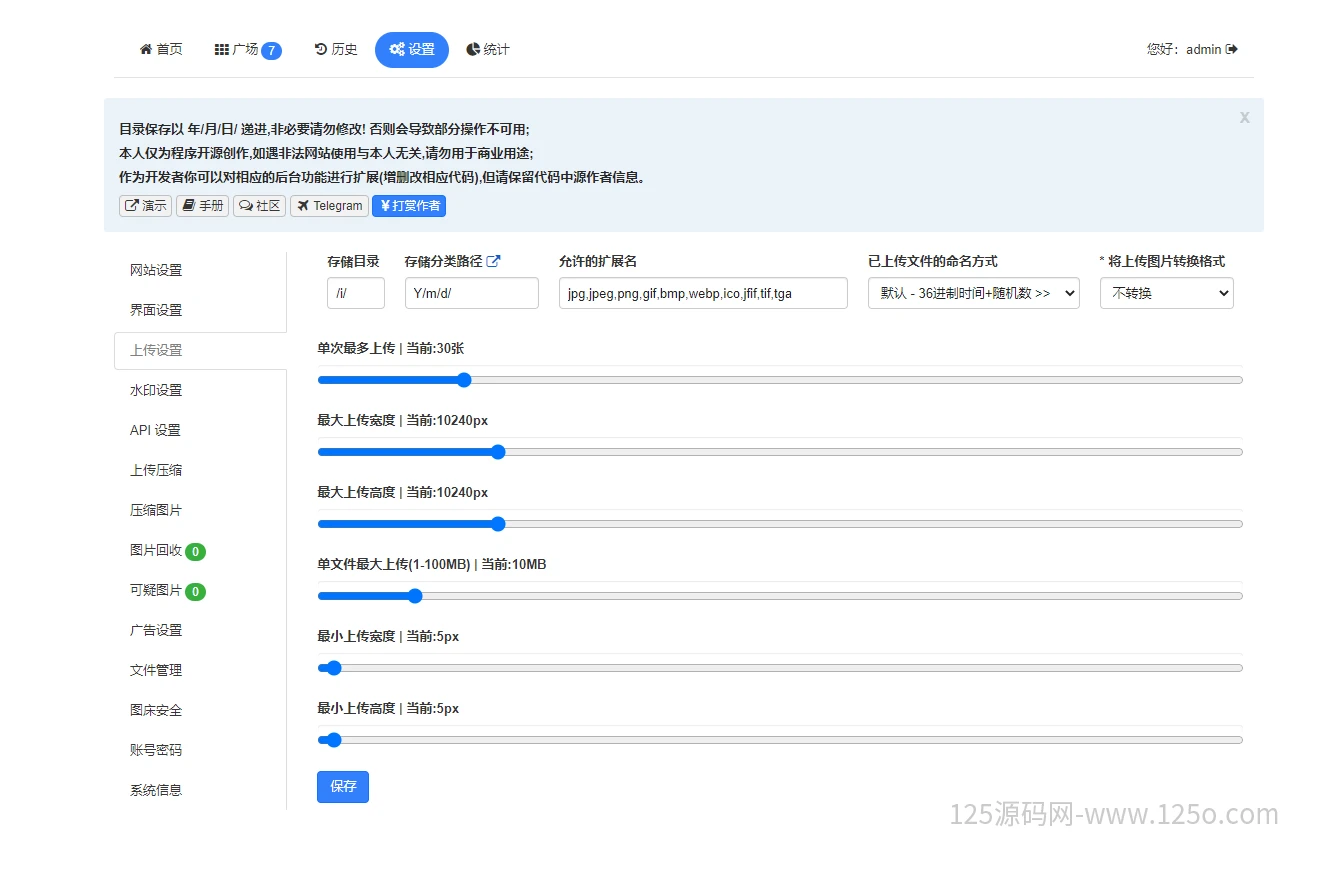This screenshot has height=879, width=1334.
Task: Open the 已上传文件的命名方式 dropdown
Action: coord(974,293)
